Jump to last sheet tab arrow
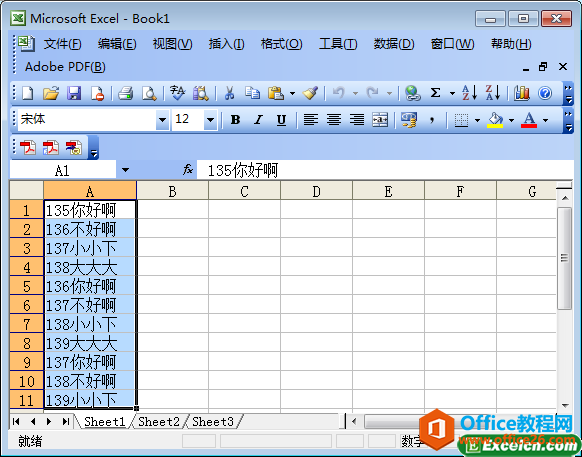 pos(66,421)
